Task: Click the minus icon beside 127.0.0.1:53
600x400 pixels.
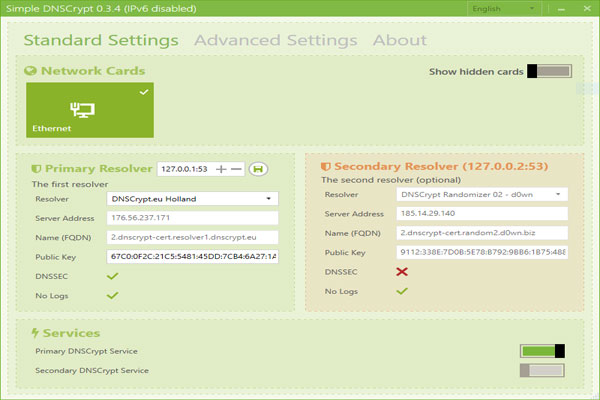Action: pos(237,169)
